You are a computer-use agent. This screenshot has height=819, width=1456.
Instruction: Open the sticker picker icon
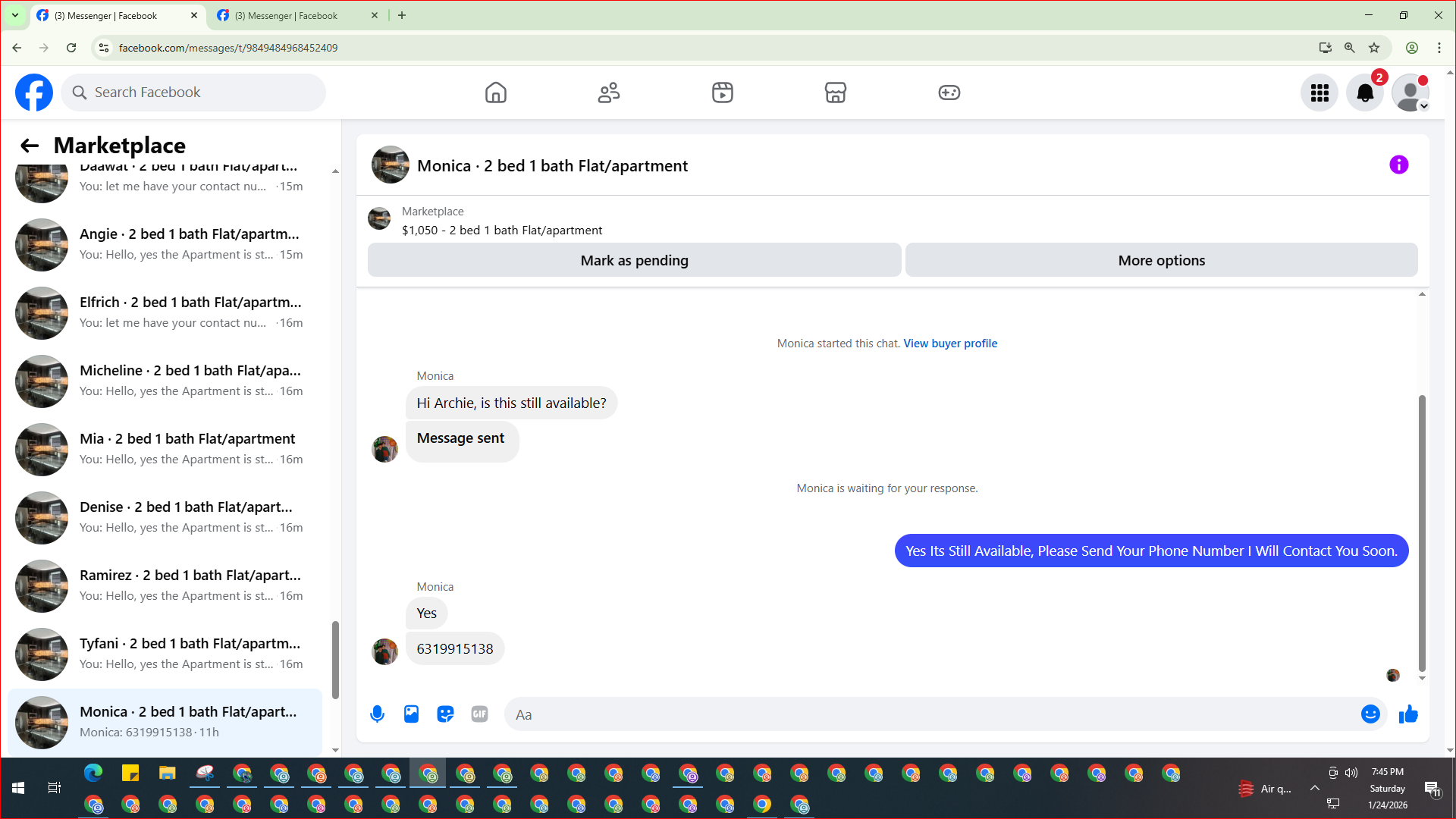[445, 714]
